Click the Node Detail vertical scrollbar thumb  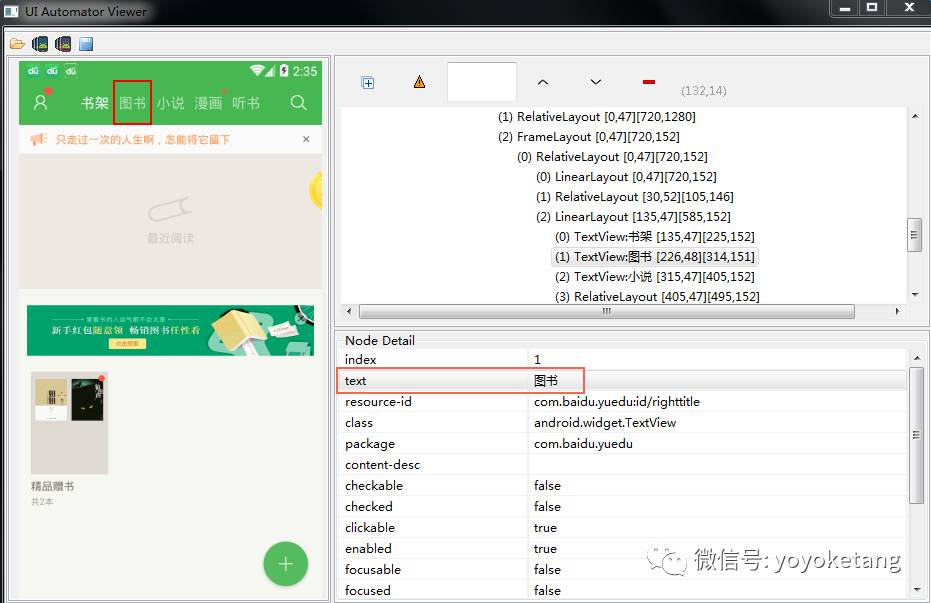917,435
